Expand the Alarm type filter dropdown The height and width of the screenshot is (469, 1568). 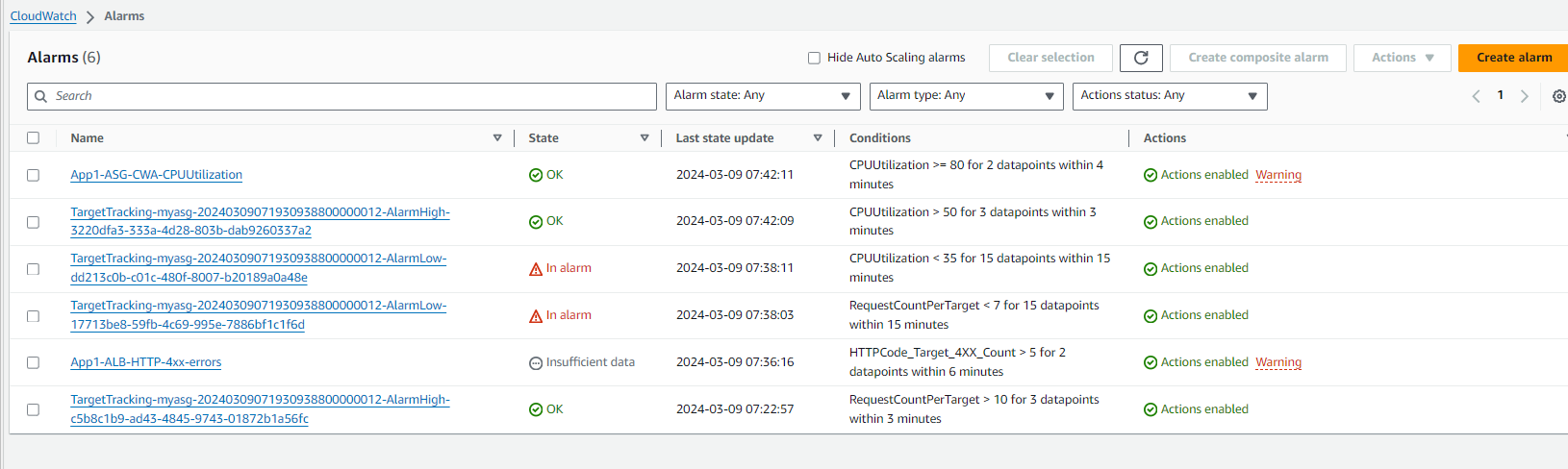point(966,96)
